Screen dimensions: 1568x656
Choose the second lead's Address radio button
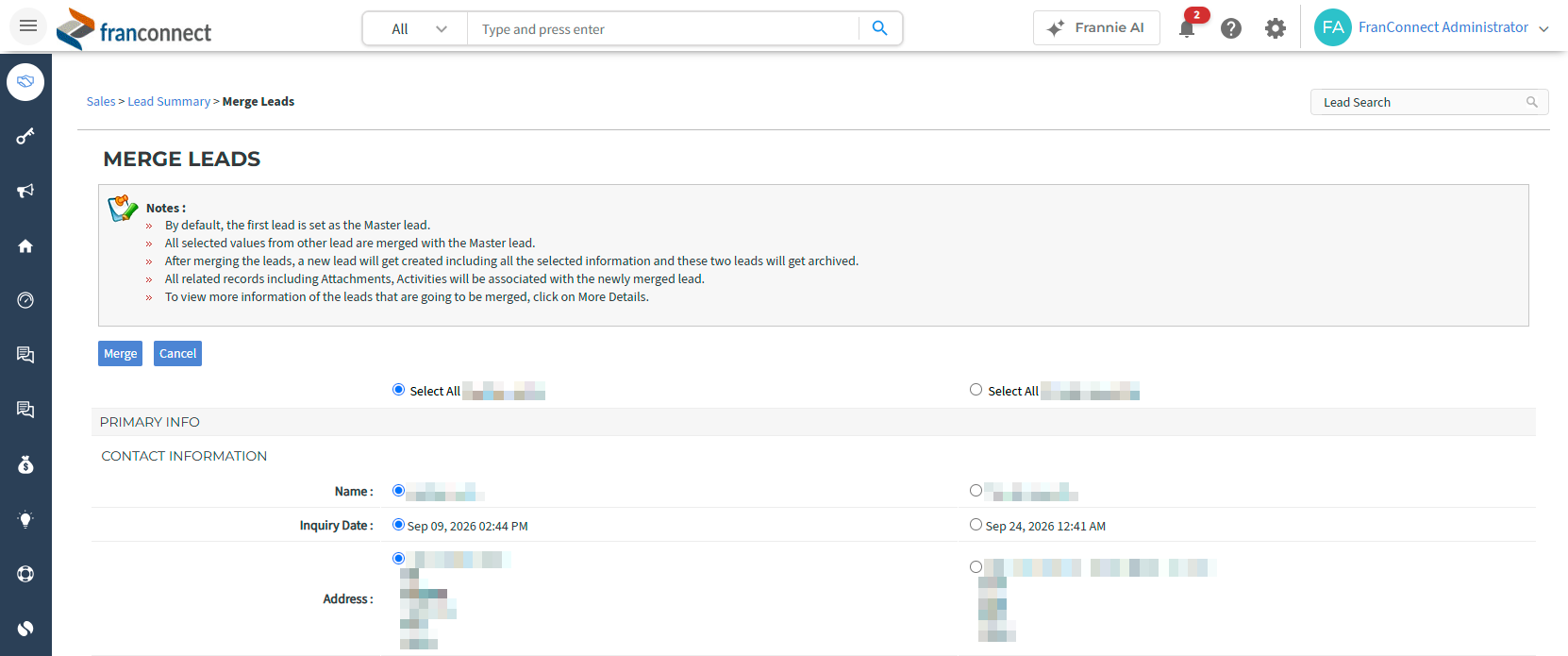[x=976, y=567]
